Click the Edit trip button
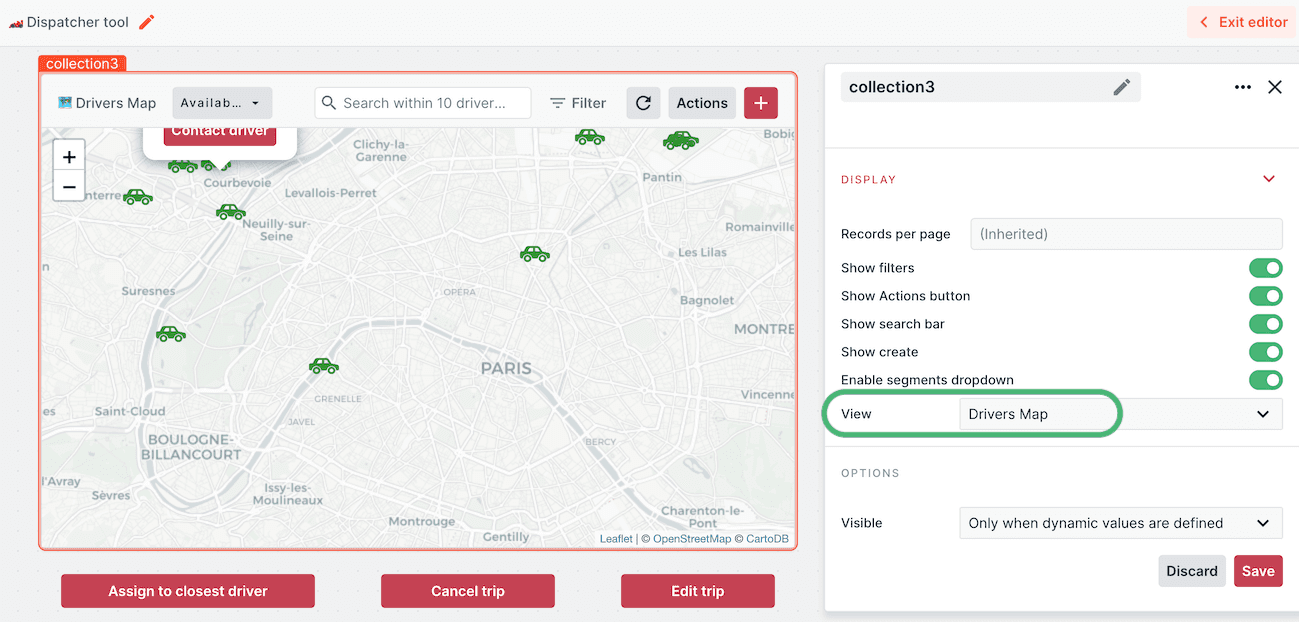Viewport: 1299px width, 622px height. tap(698, 591)
